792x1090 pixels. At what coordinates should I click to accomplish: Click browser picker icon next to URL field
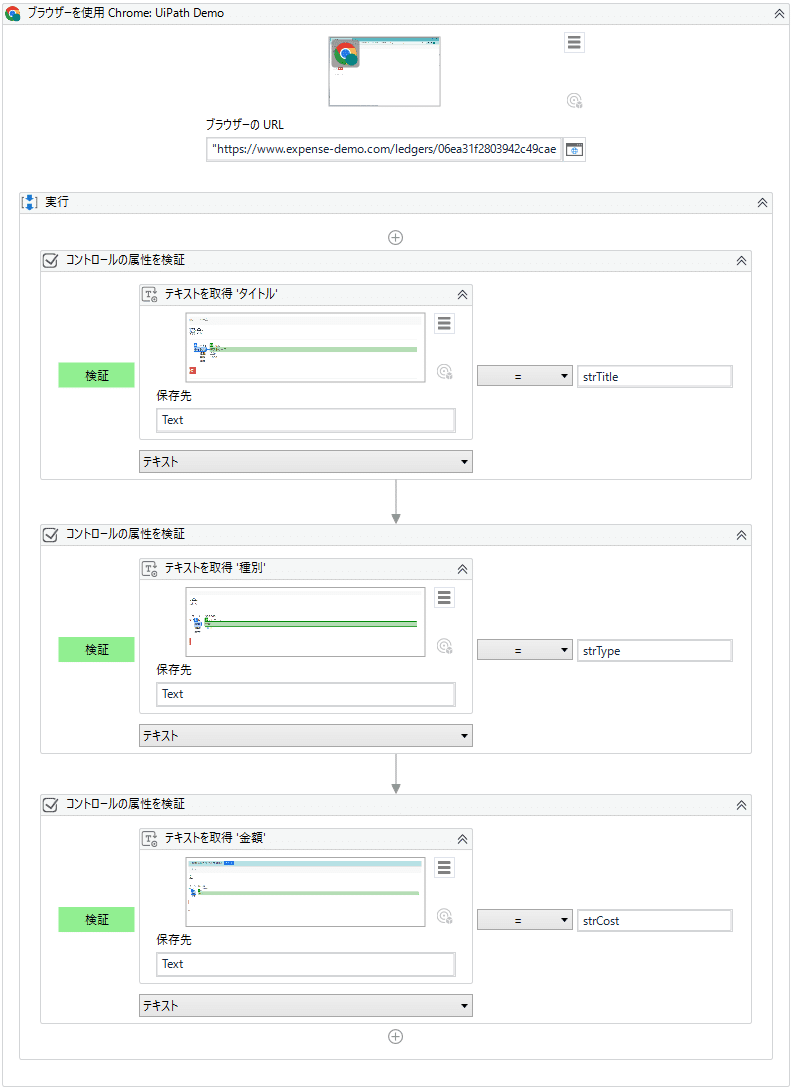(574, 149)
